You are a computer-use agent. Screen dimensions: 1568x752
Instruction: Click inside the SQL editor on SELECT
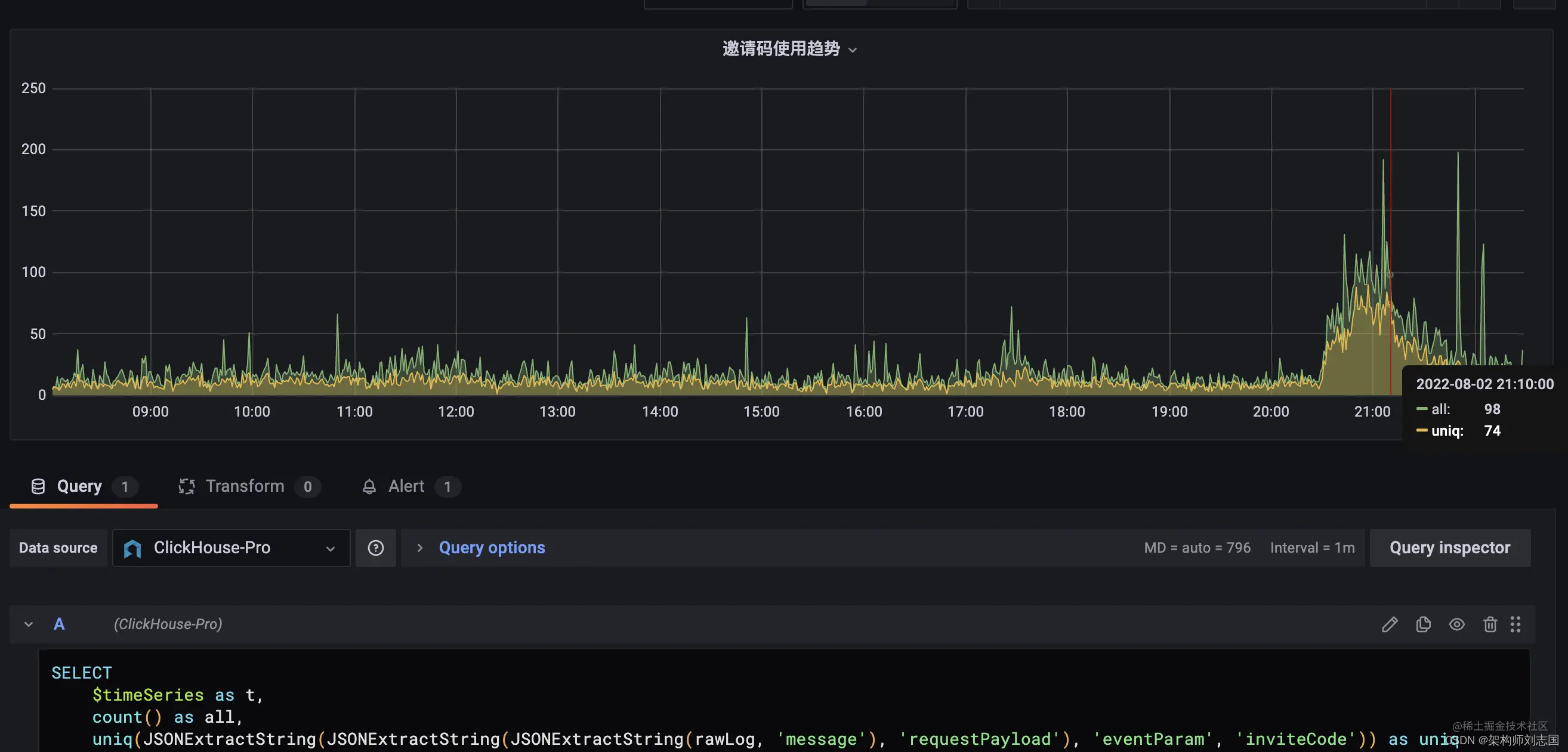click(x=82, y=673)
